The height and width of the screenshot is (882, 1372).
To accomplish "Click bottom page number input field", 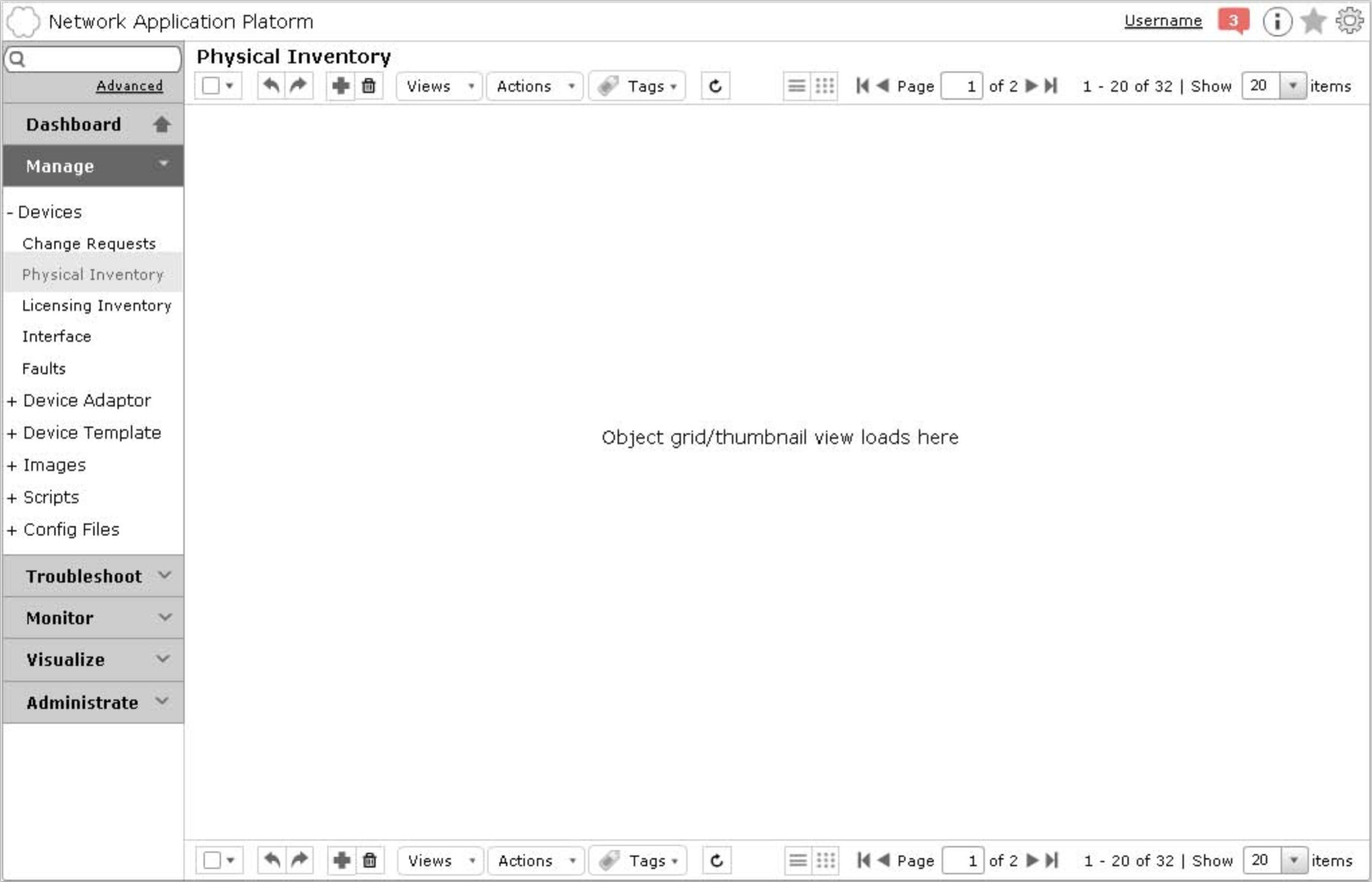I will 963,859.
